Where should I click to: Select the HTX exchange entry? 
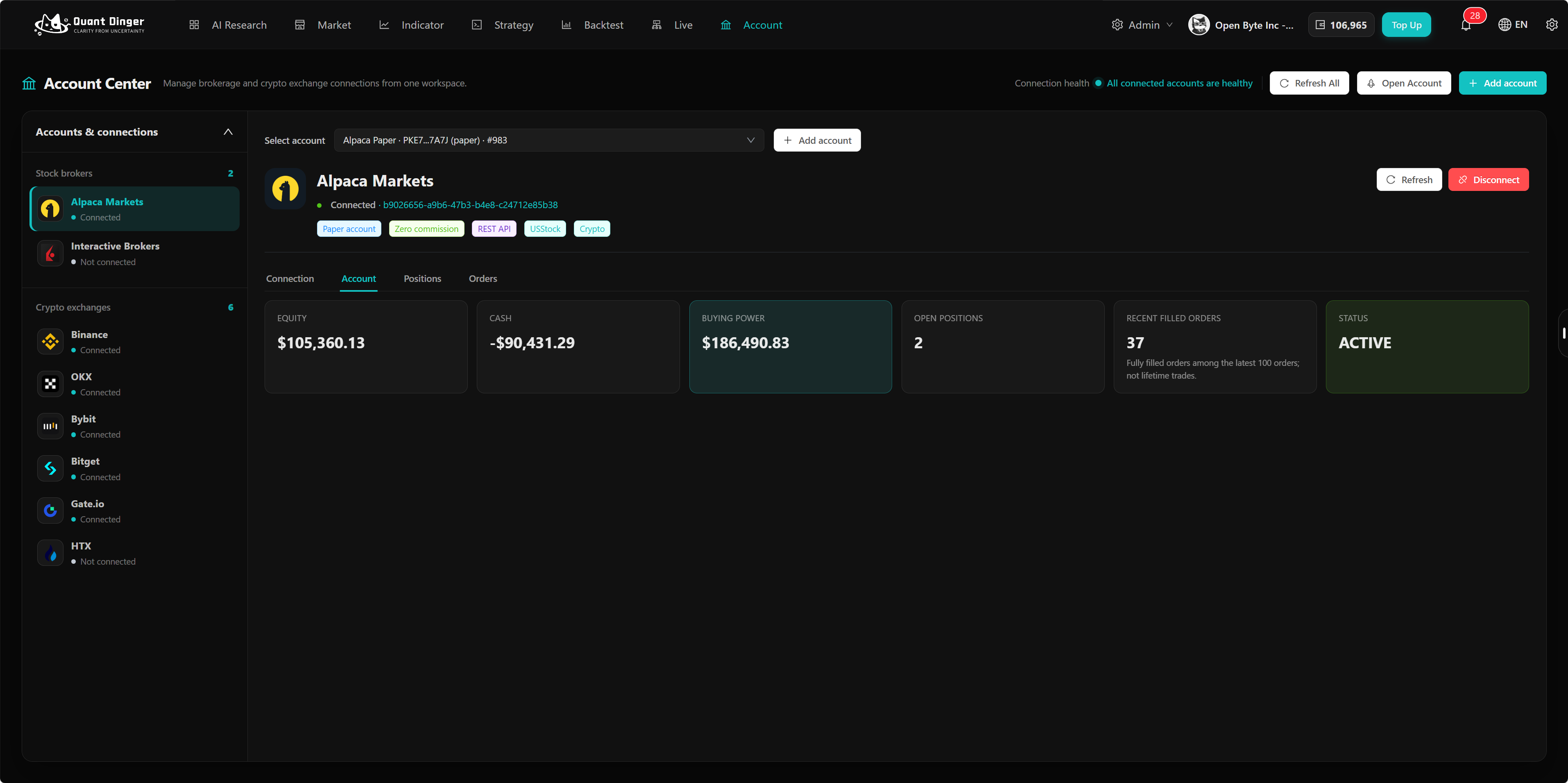coord(134,554)
